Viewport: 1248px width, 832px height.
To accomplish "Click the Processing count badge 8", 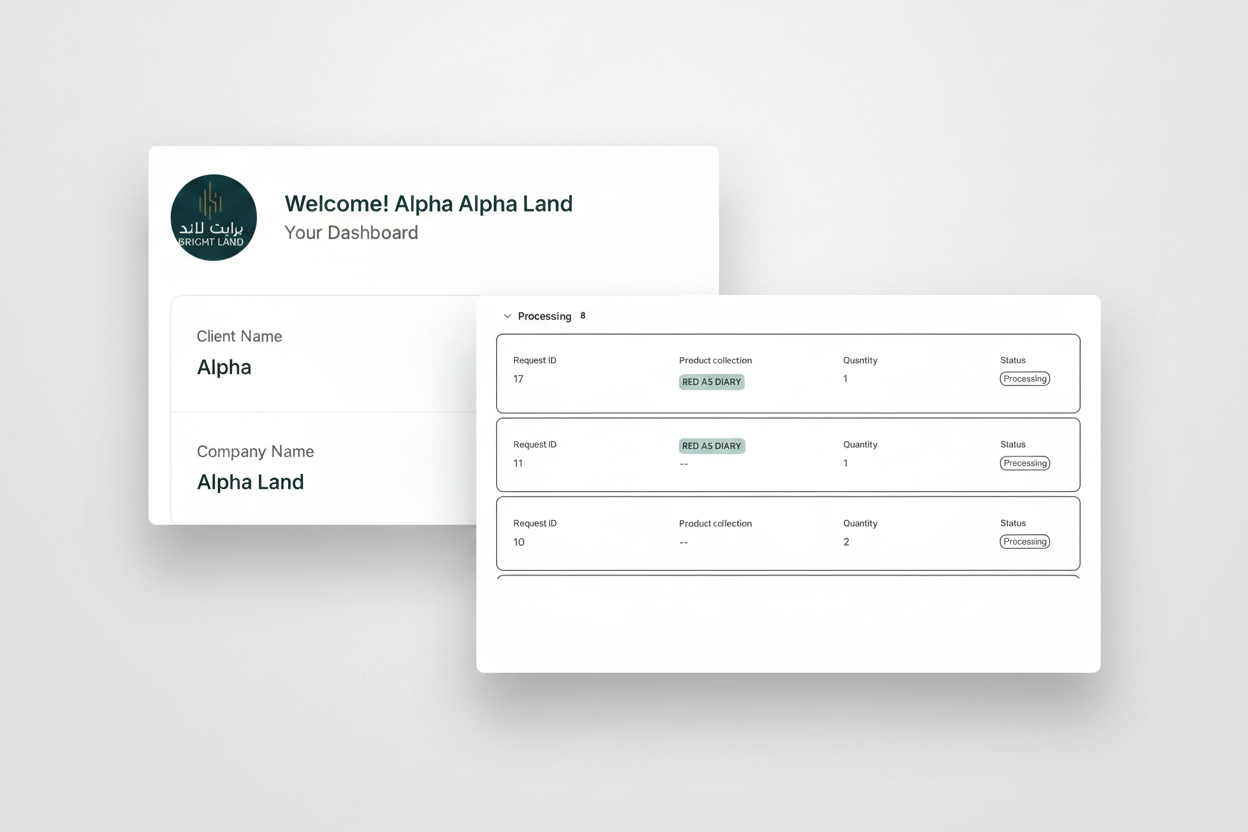I will (x=583, y=315).
